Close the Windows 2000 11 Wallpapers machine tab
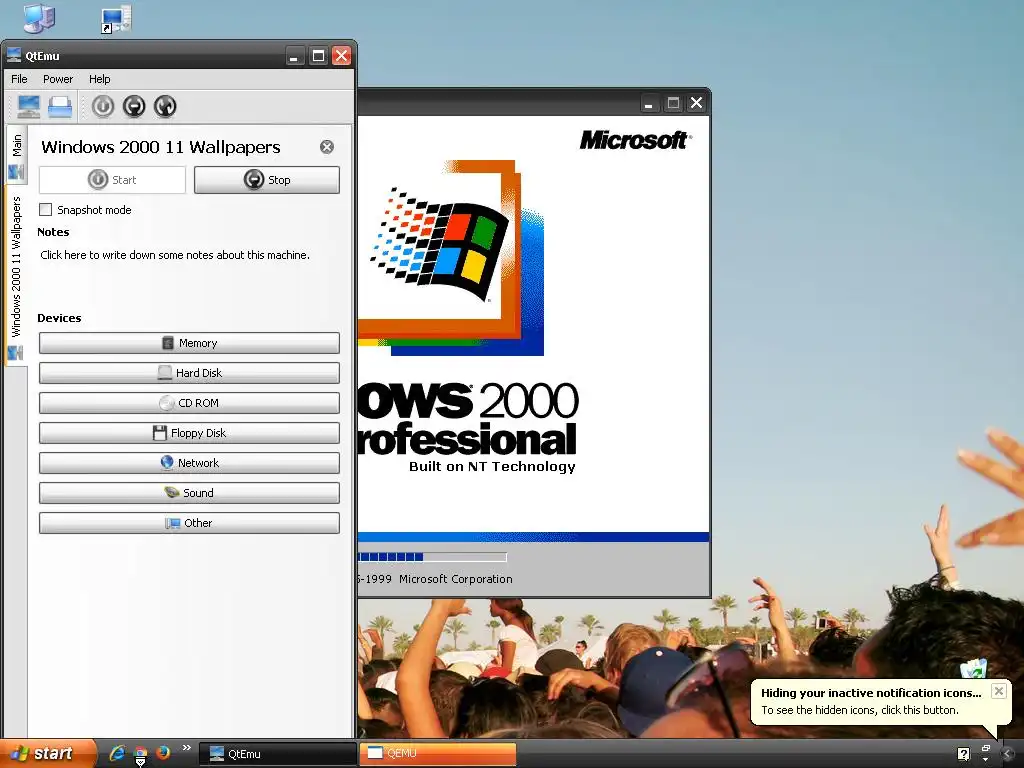Image resolution: width=1024 pixels, height=768 pixels. pyautogui.click(x=327, y=147)
